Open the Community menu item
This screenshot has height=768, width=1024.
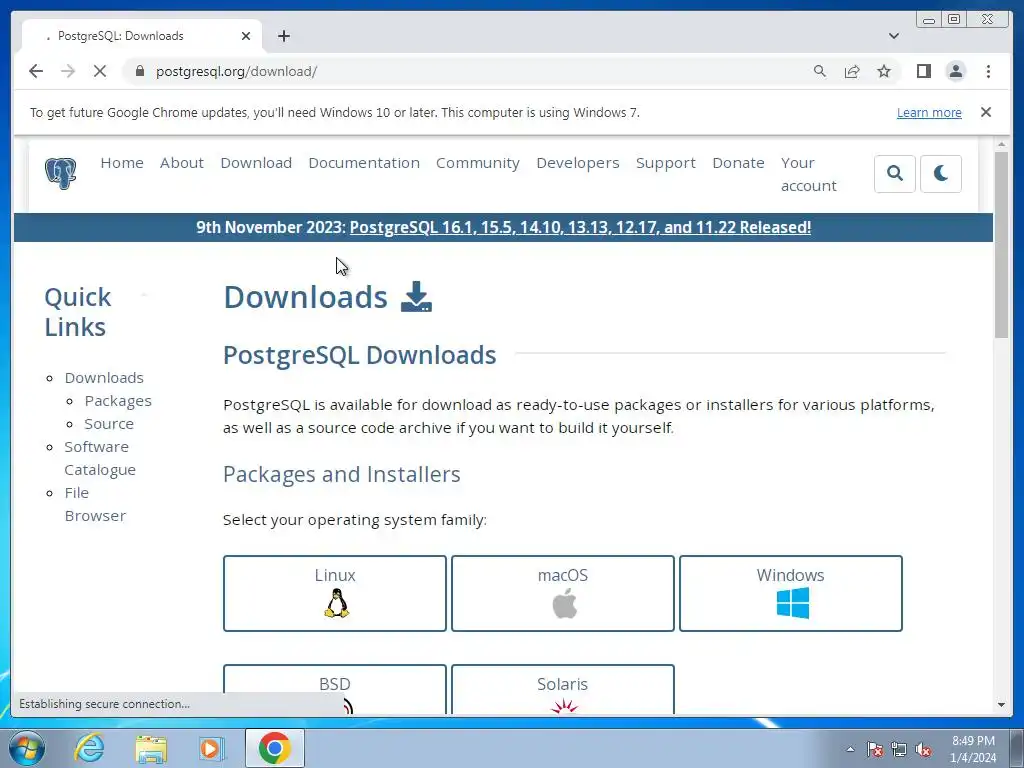point(478,163)
